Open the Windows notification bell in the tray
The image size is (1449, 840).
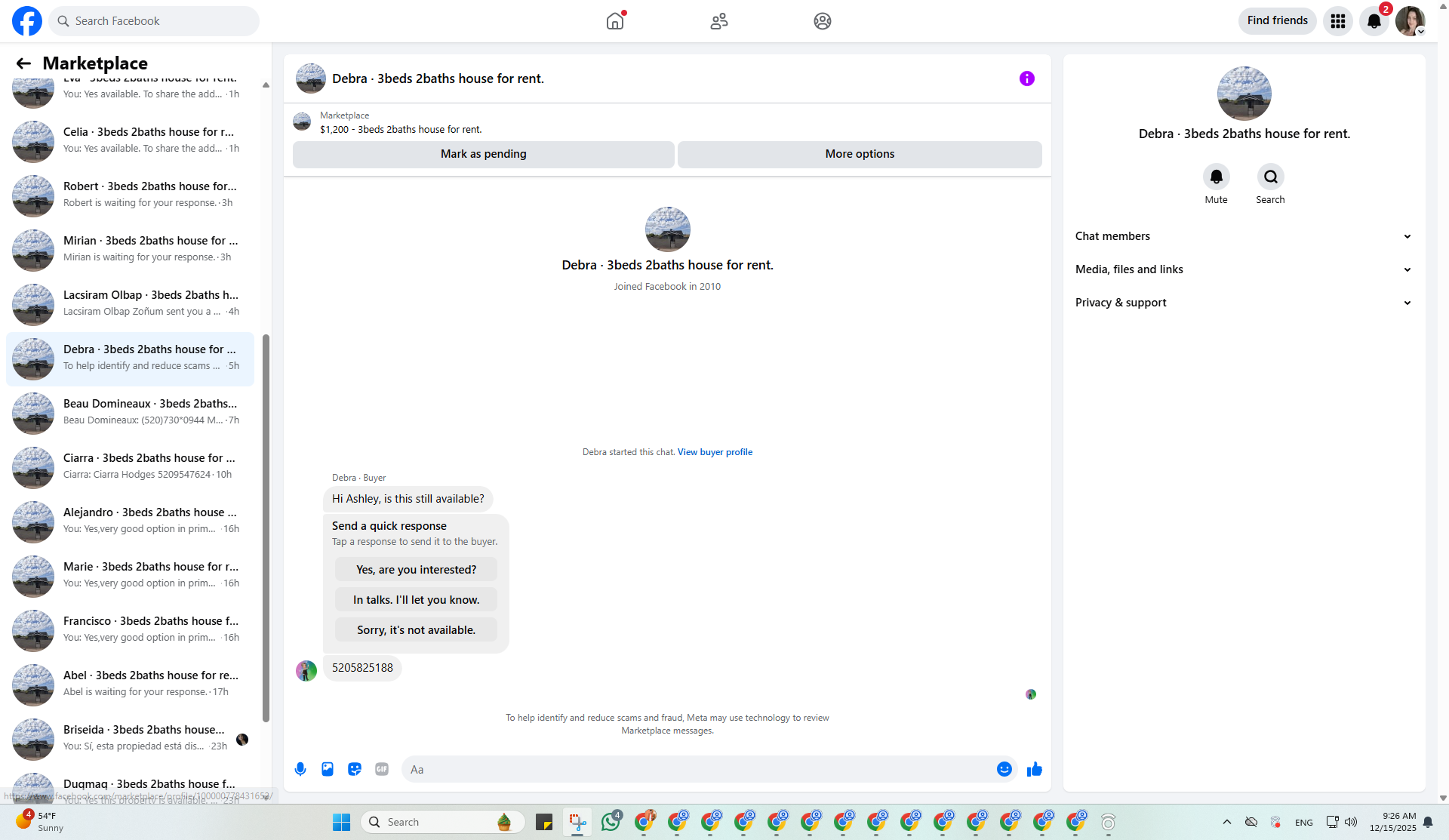tap(1428, 822)
